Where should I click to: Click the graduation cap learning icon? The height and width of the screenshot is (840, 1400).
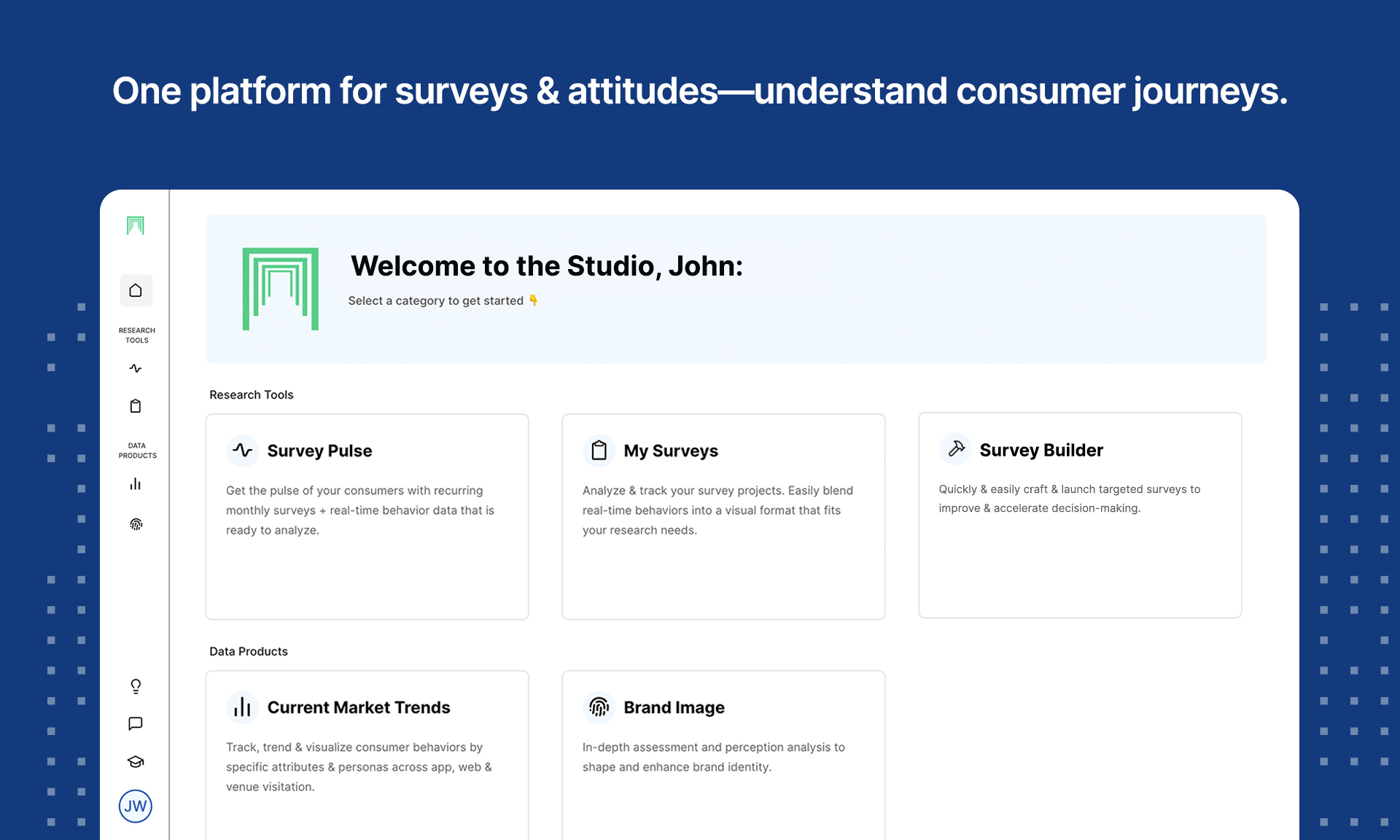[136, 762]
